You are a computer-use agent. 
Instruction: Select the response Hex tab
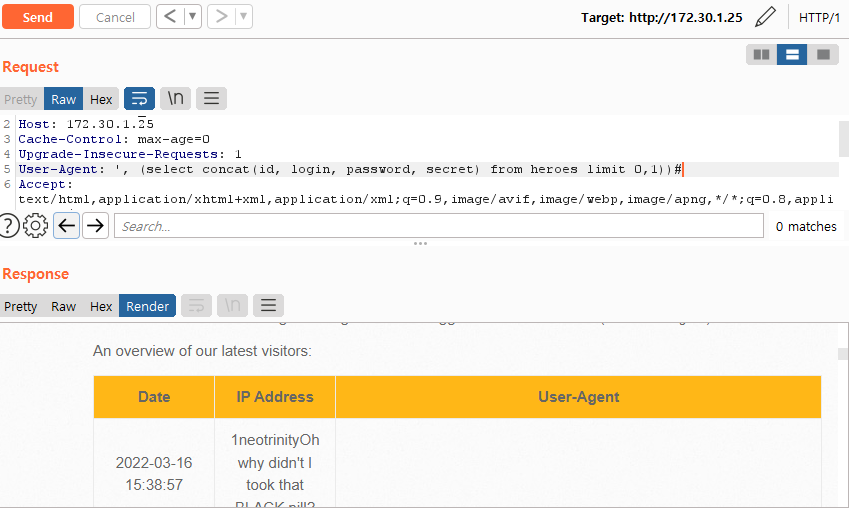coord(101,306)
